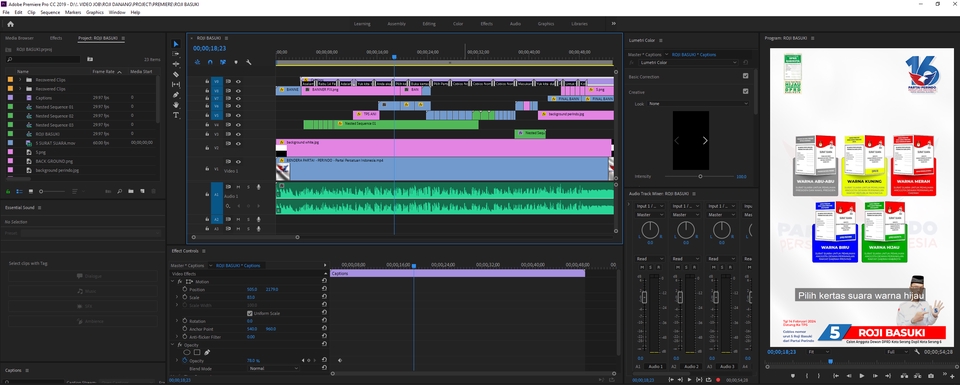Screen dimensions: 960x385
Task: Open Blend Mode dropdown showing Normal
Action: pyautogui.click(x=273, y=369)
